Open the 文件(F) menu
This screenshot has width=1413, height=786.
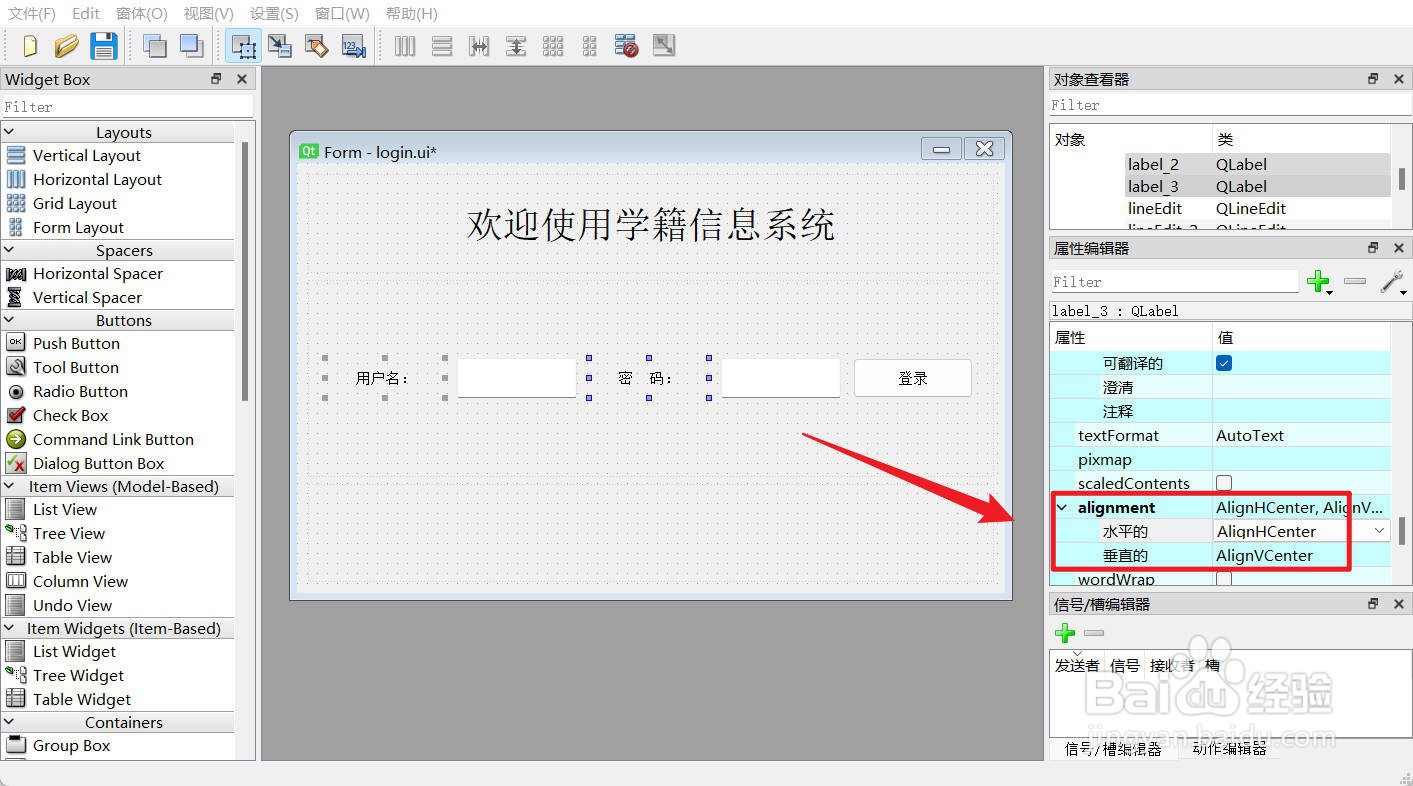(30, 13)
